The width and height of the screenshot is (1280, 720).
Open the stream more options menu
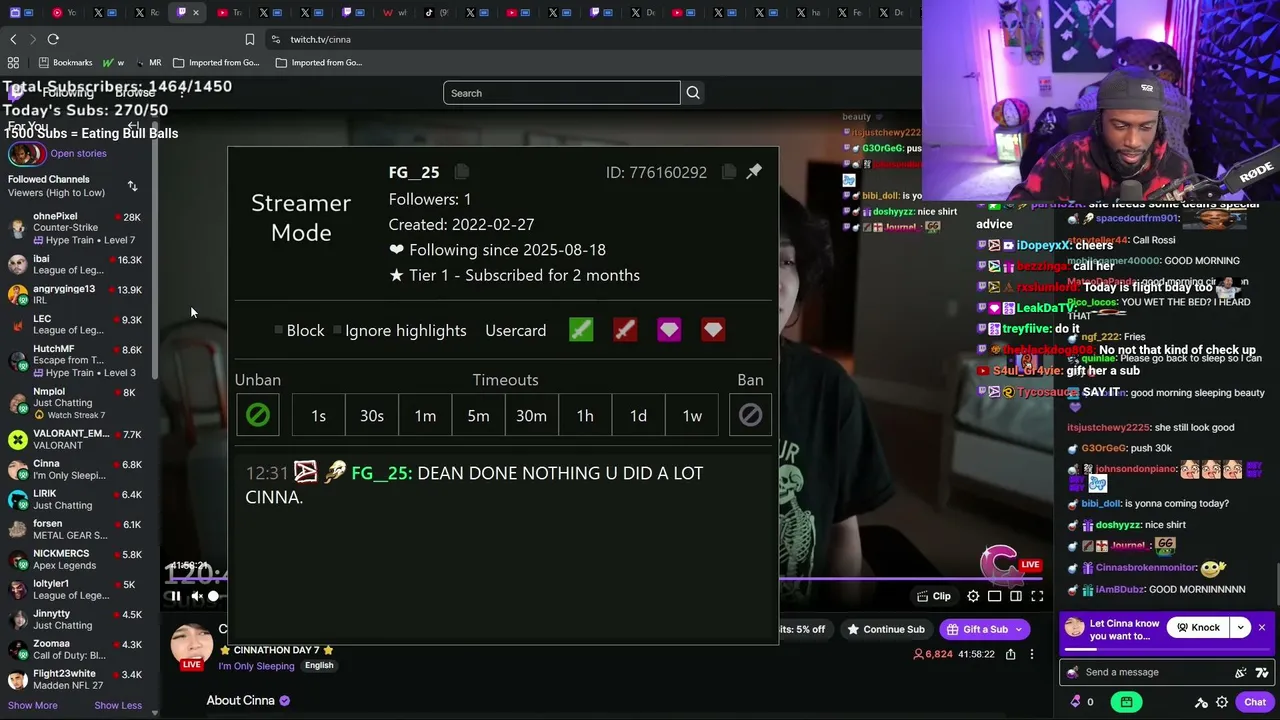tap(1032, 654)
